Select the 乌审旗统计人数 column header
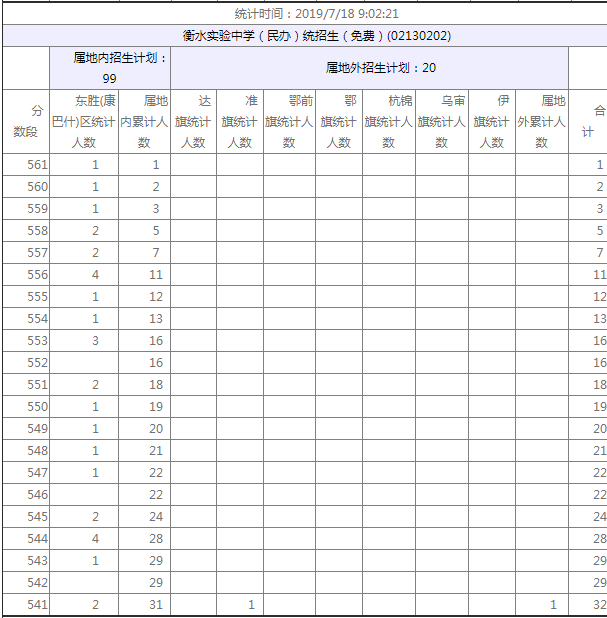Image resolution: width=607 pixels, height=618 pixels. 441,121
